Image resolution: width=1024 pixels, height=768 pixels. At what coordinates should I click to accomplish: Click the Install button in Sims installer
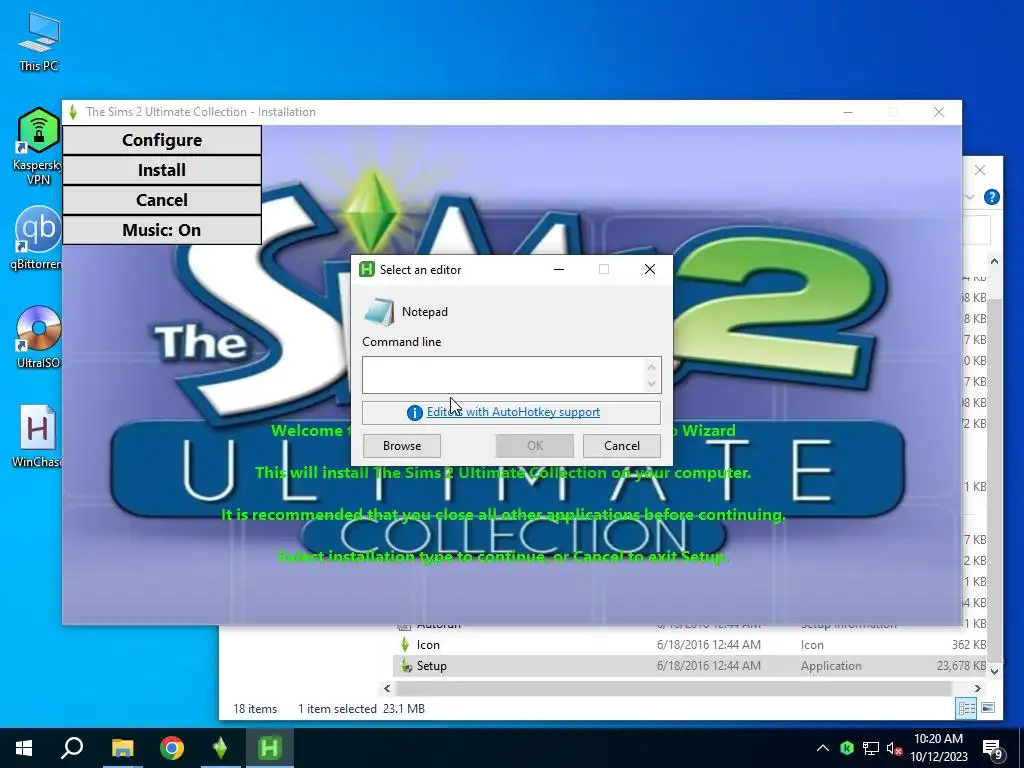point(162,170)
